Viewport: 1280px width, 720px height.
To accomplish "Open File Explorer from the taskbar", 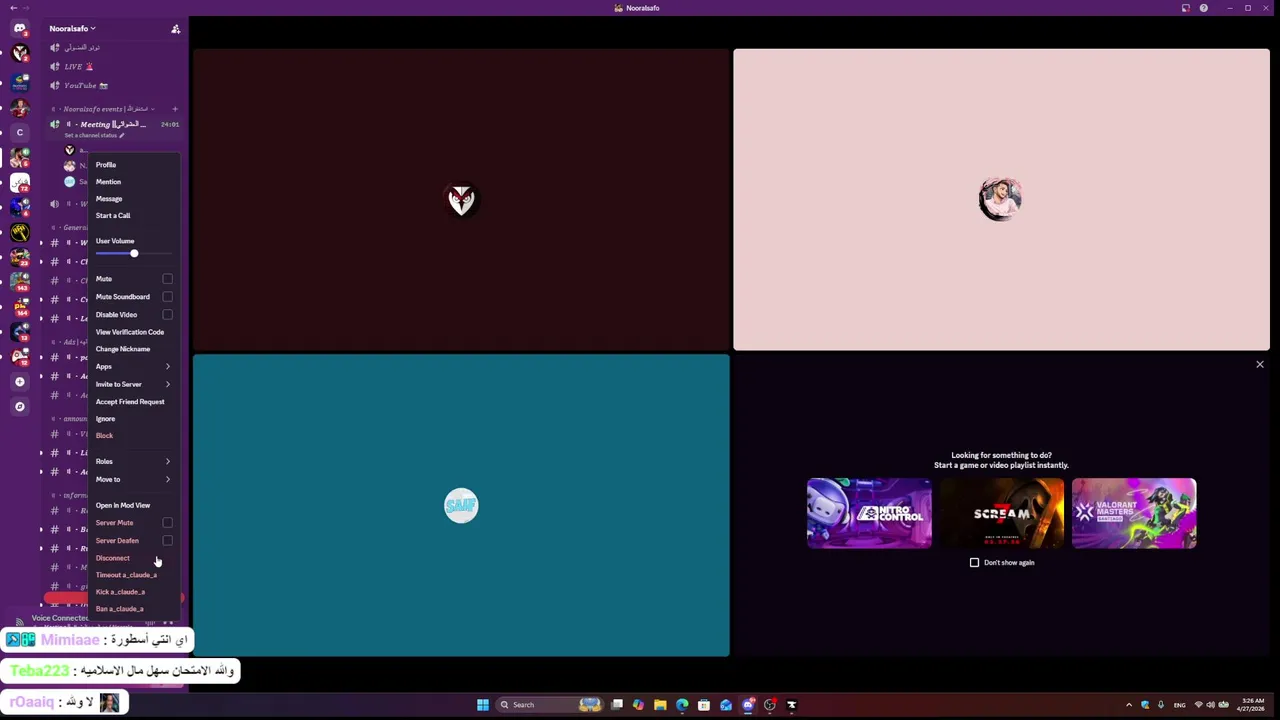I will coord(660,705).
